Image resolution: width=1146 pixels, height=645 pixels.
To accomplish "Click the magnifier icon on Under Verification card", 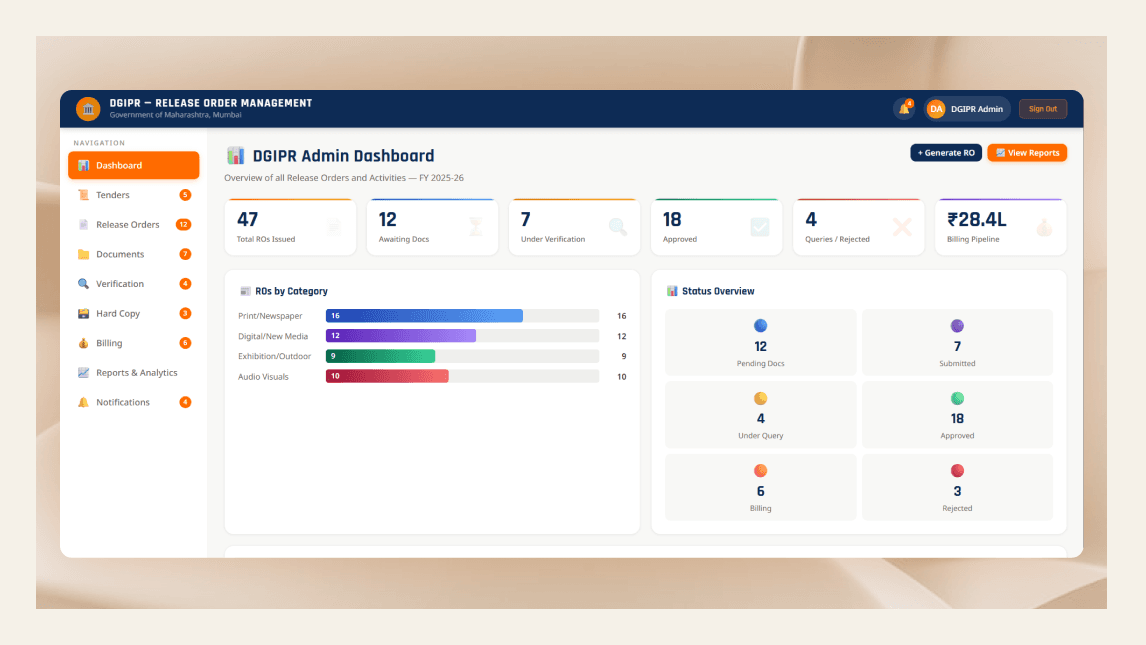I will point(618,227).
